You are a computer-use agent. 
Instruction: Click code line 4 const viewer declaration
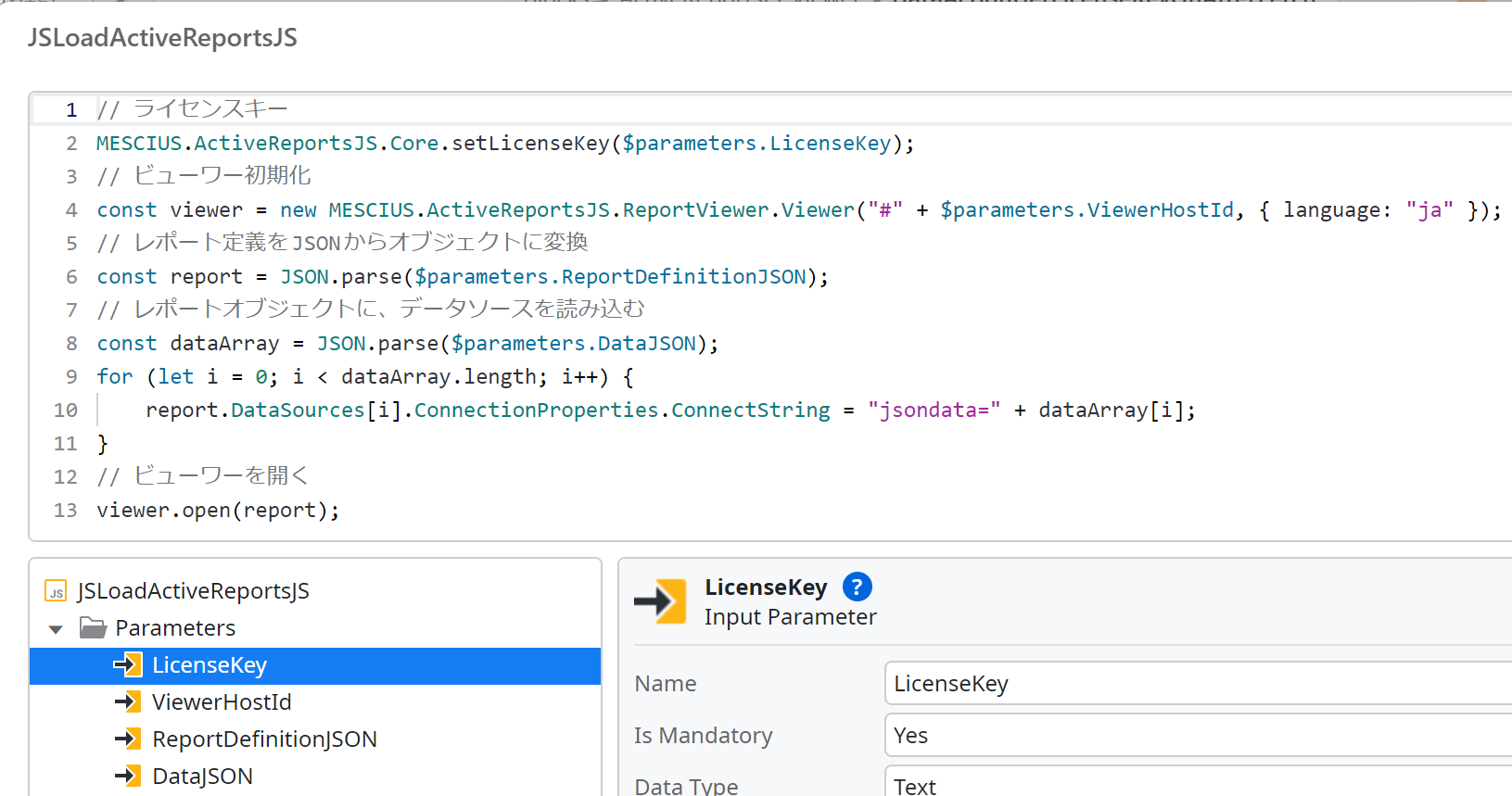pyautogui.click(x=799, y=210)
